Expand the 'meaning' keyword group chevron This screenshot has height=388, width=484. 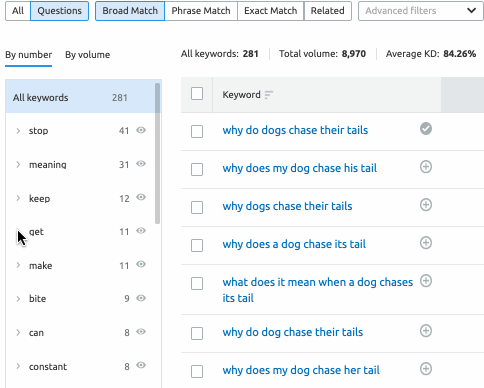point(18,165)
